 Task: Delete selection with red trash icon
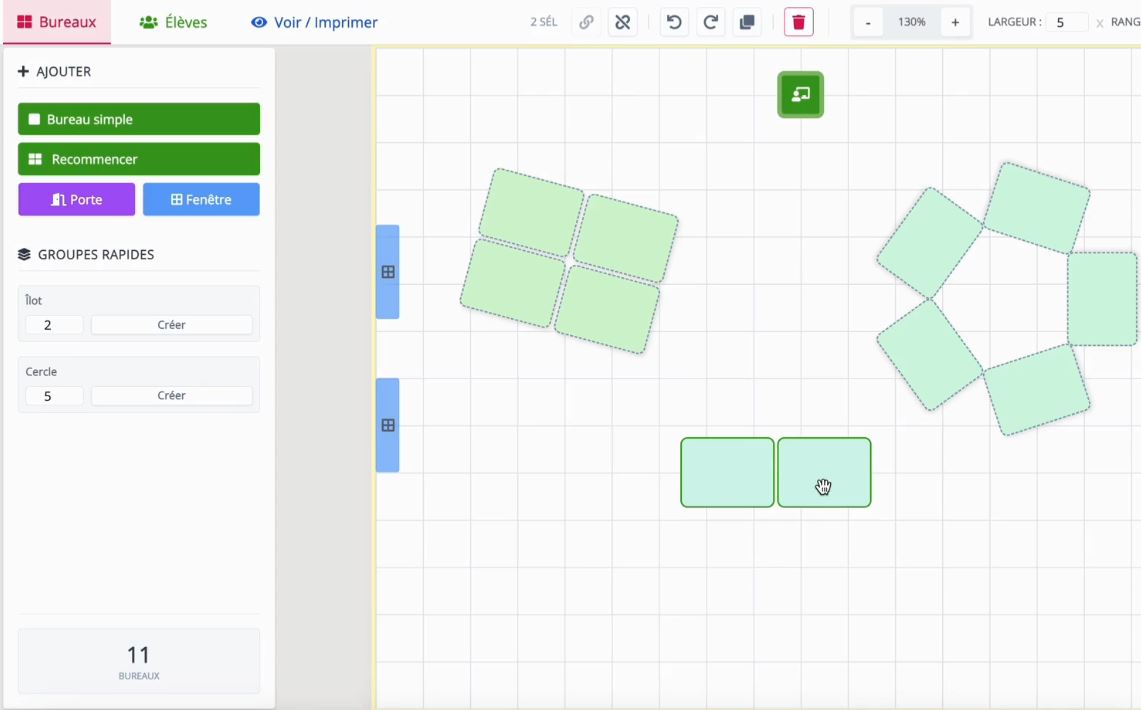pyautogui.click(x=799, y=22)
